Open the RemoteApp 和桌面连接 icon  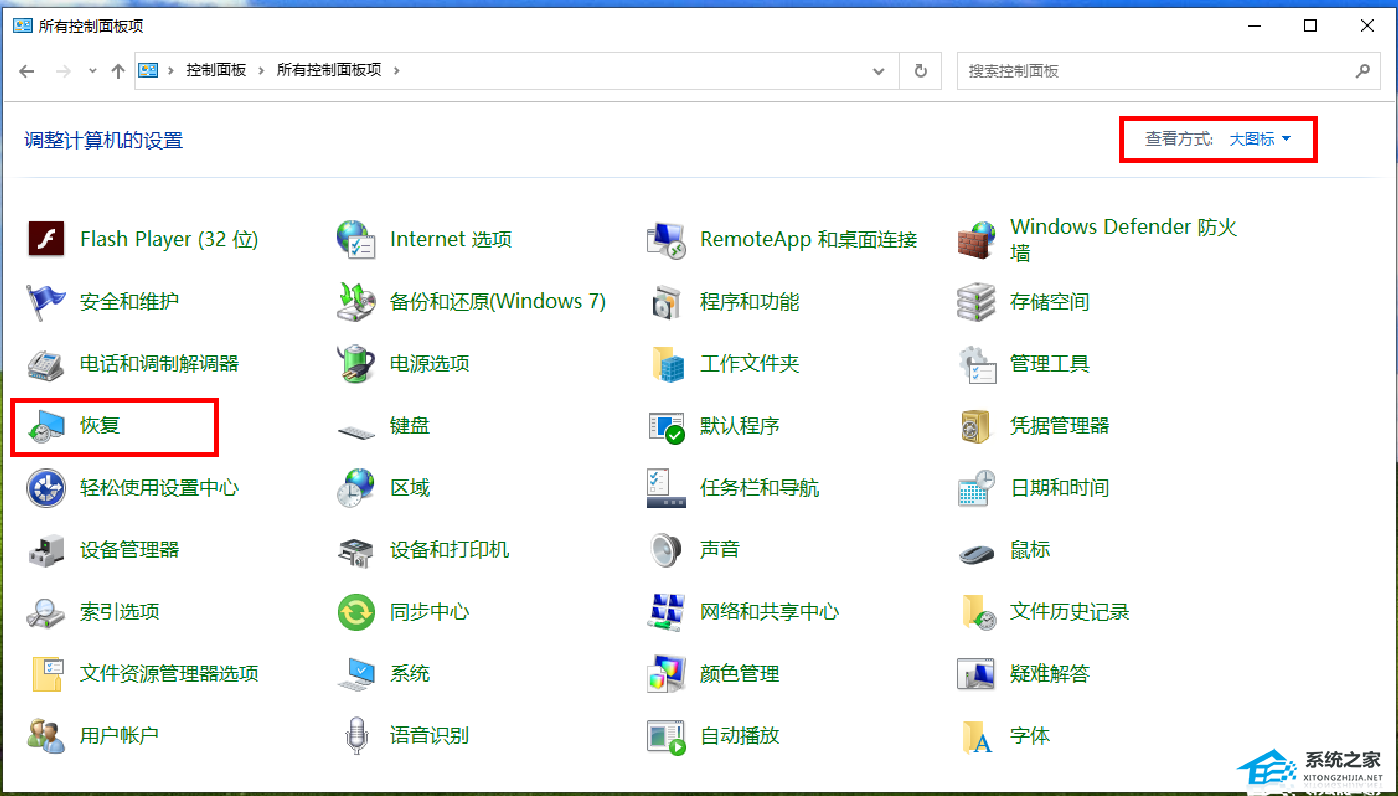[x=665, y=240]
